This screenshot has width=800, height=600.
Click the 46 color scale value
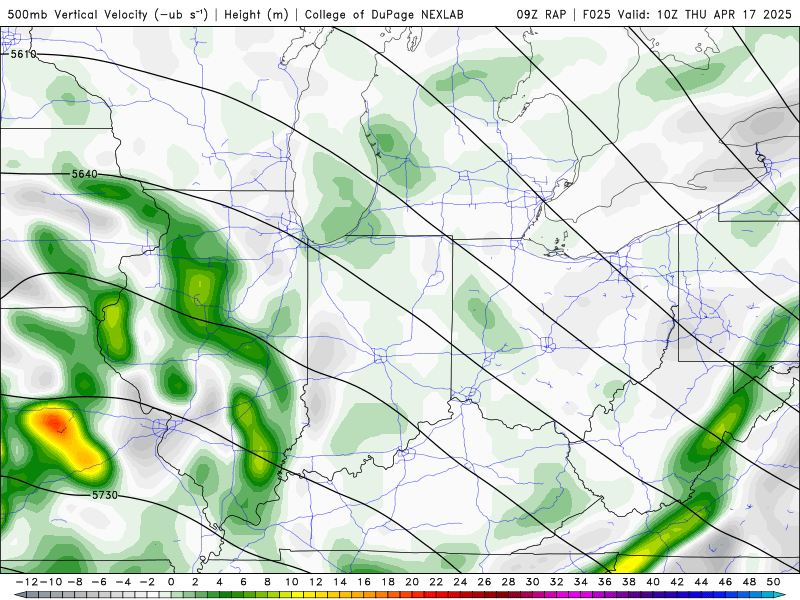click(x=725, y=582)
